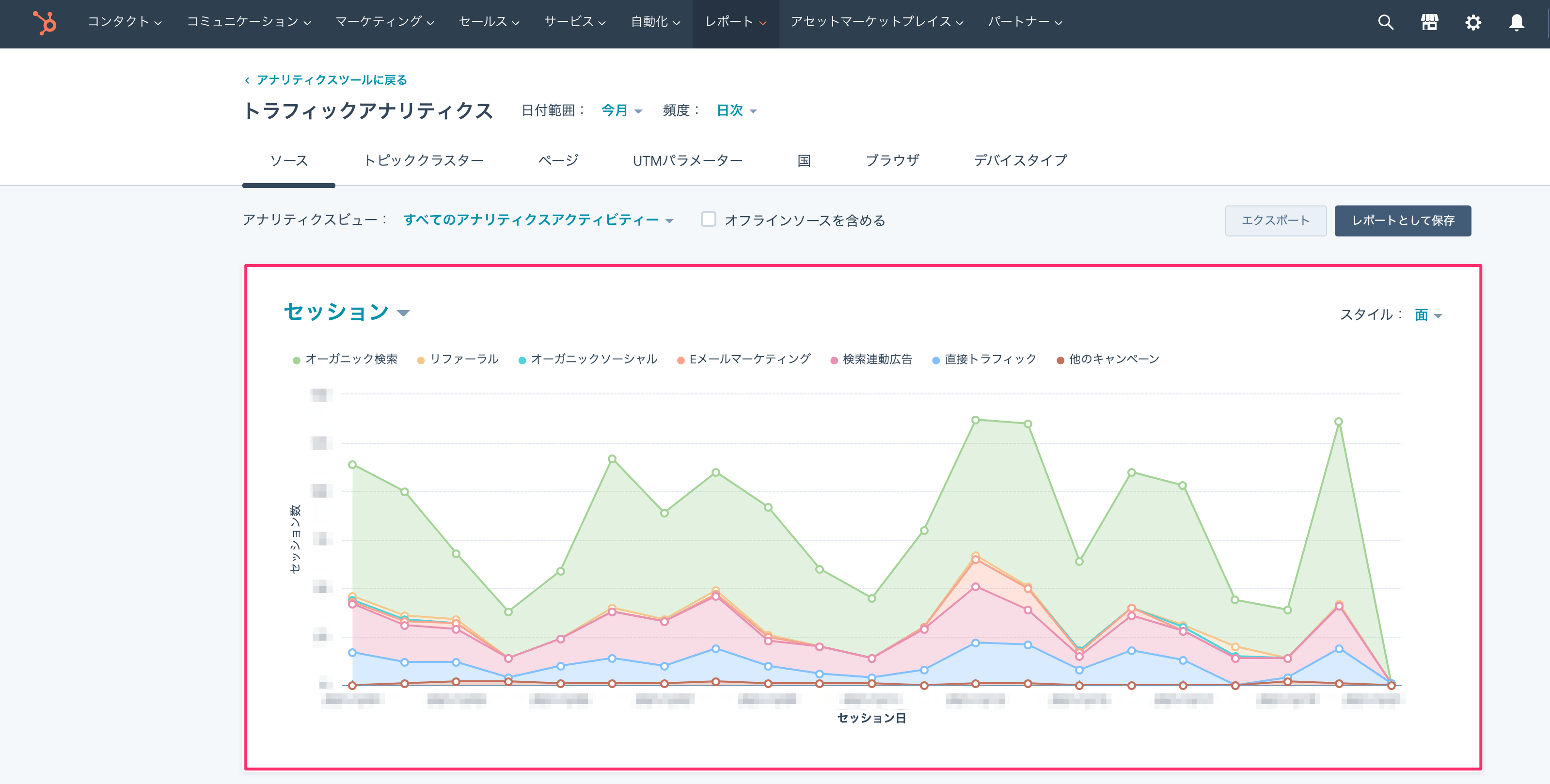Expand 自動化 navigation menu
The height and width of the screenshot is (784, 1550).
pyautogui.click(x=655, y=22)
